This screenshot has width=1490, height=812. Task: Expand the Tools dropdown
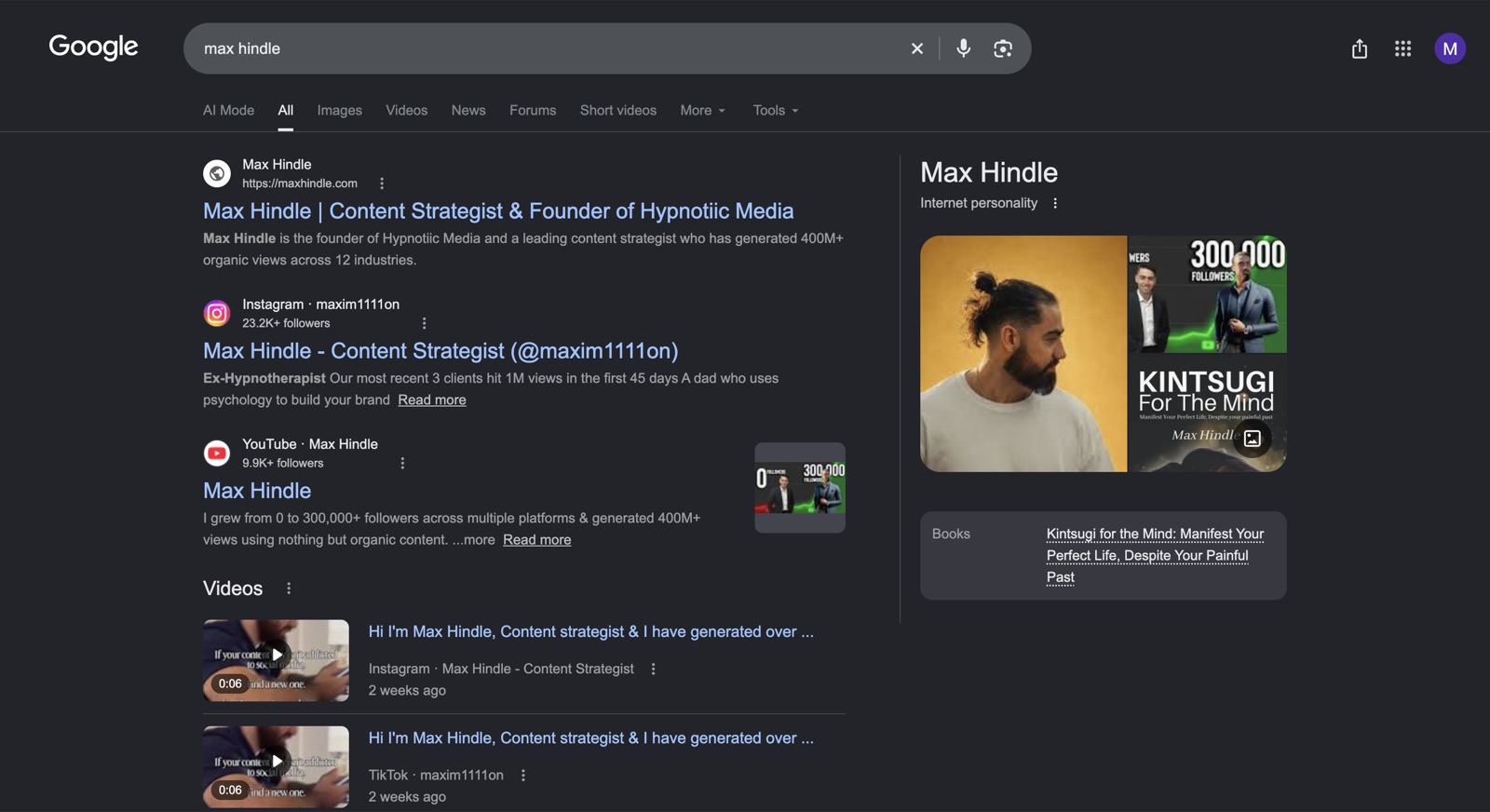point(776,110)
